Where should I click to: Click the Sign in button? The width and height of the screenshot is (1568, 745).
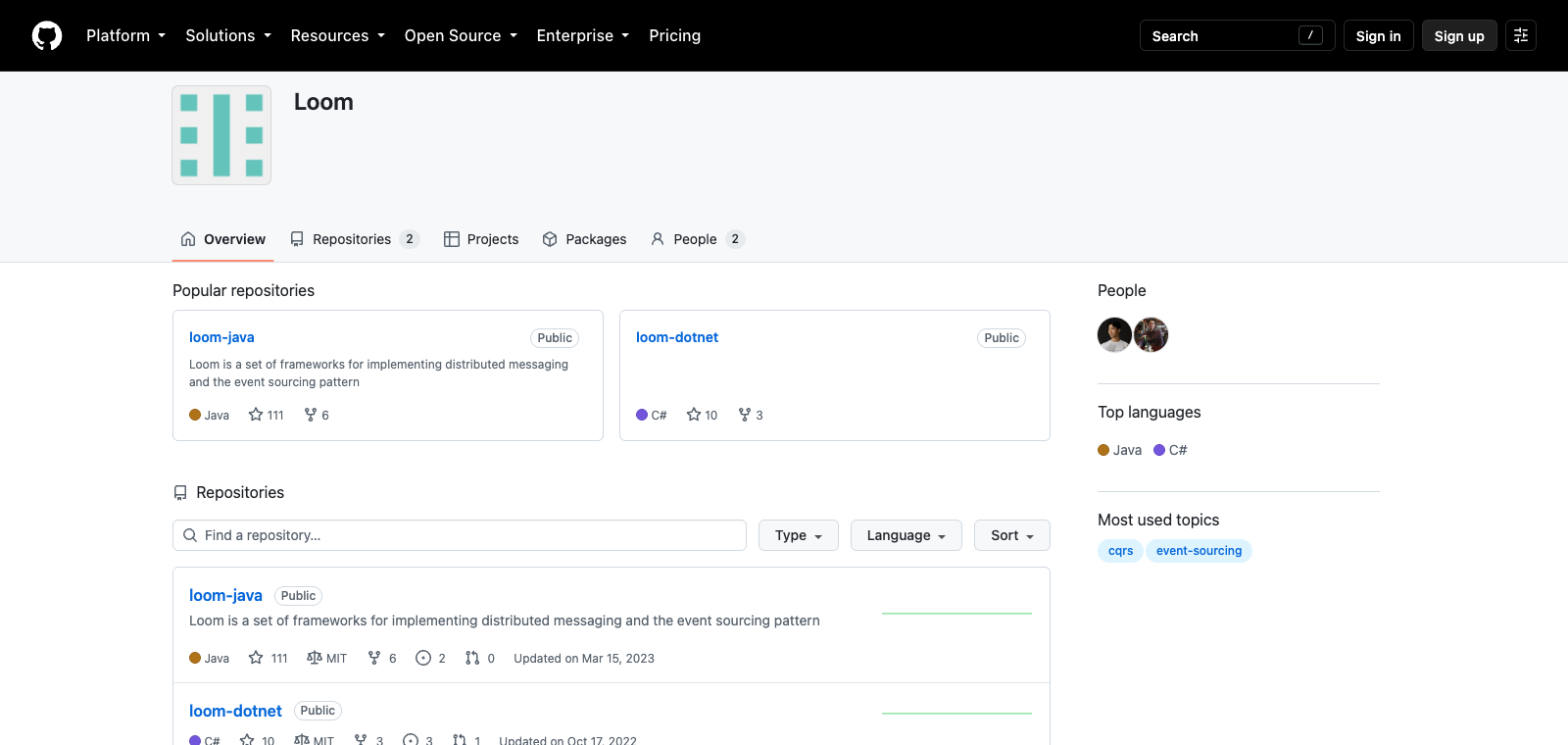coord(1378,35)
